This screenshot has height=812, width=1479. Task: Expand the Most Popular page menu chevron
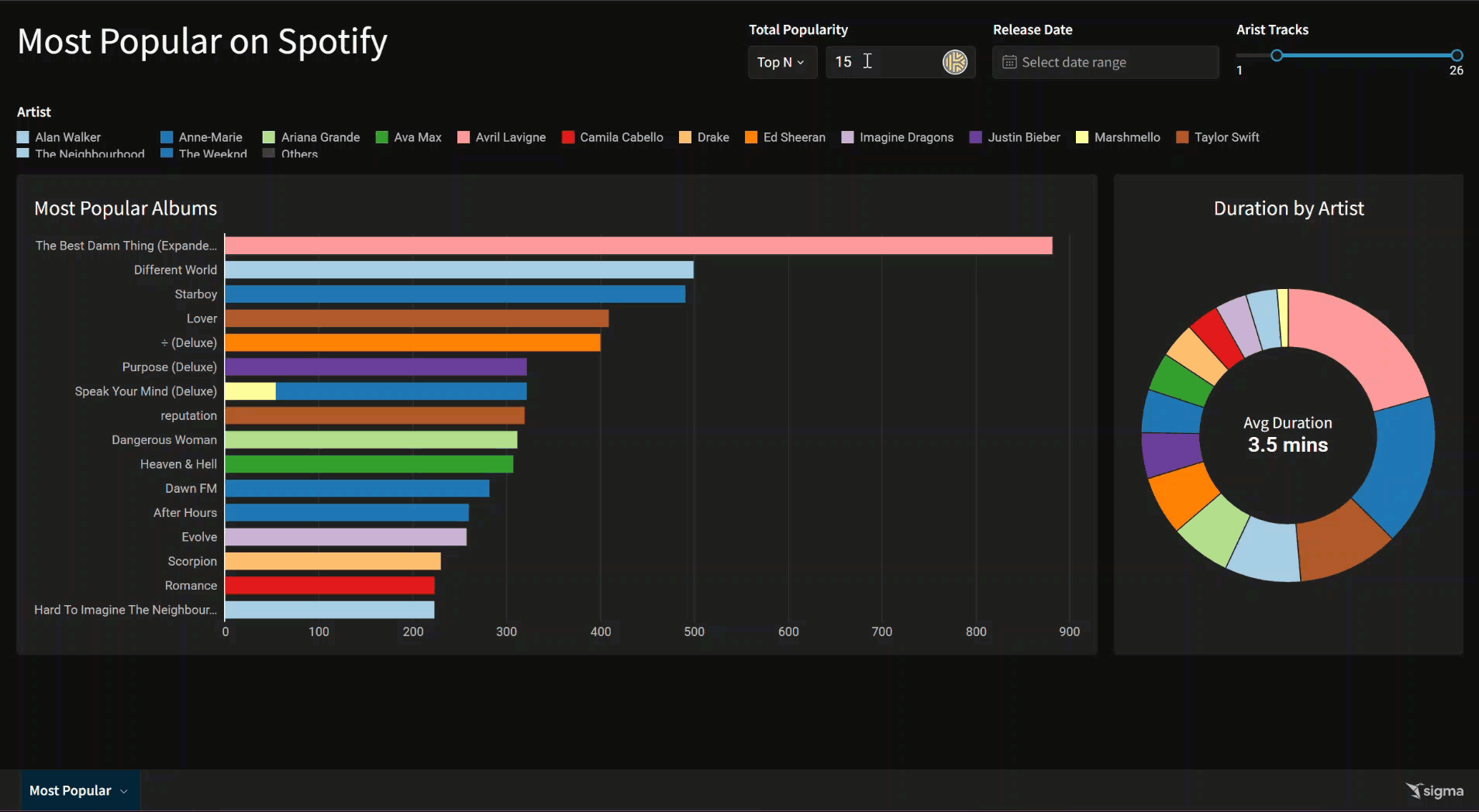tap(124, 791)
